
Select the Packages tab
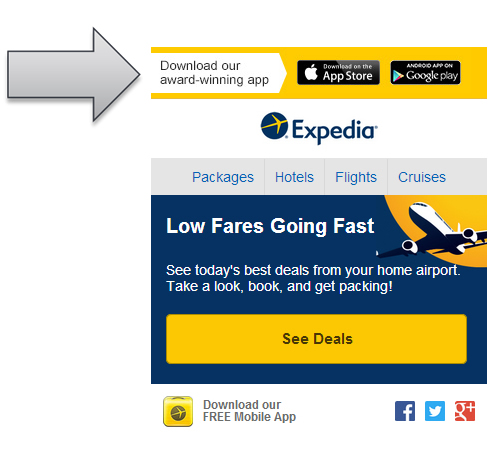point(223,177)
